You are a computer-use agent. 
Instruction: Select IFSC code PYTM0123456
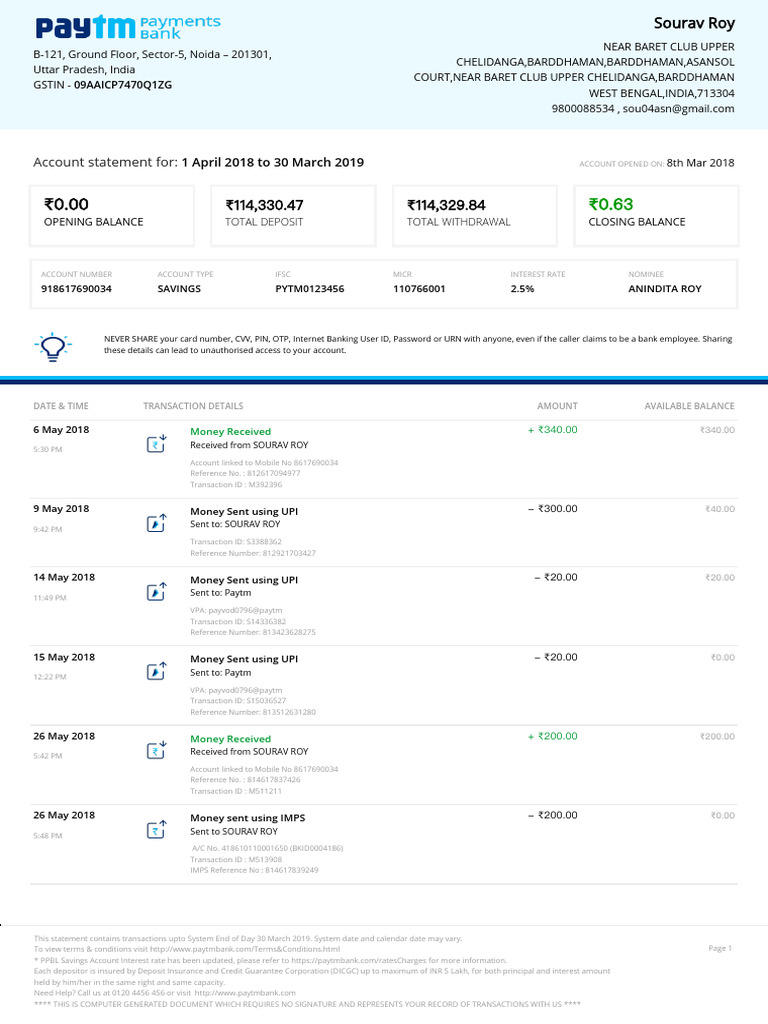(x=310, y=289)
